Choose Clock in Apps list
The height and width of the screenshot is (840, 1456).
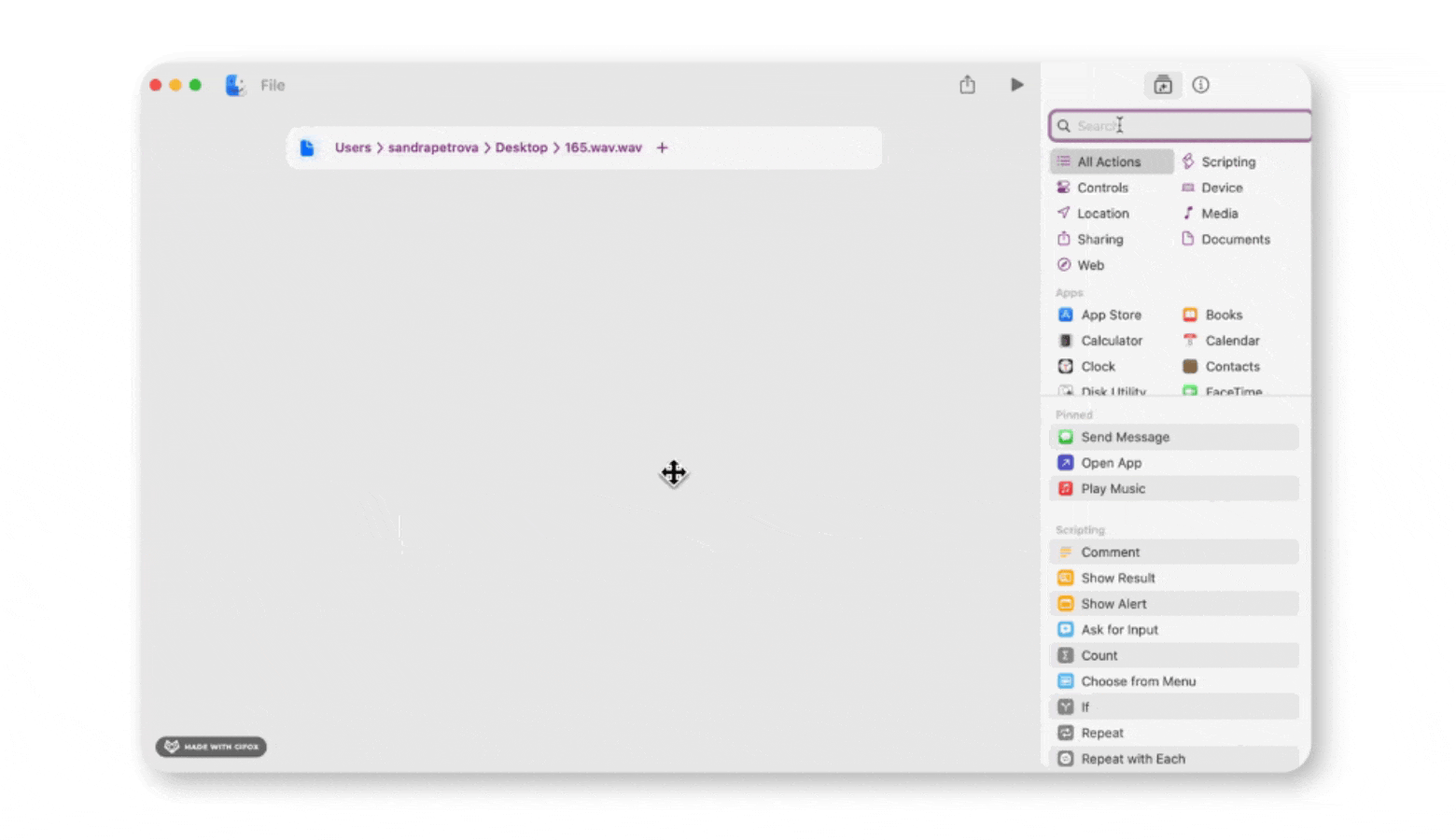click(x=1086, y=367)
